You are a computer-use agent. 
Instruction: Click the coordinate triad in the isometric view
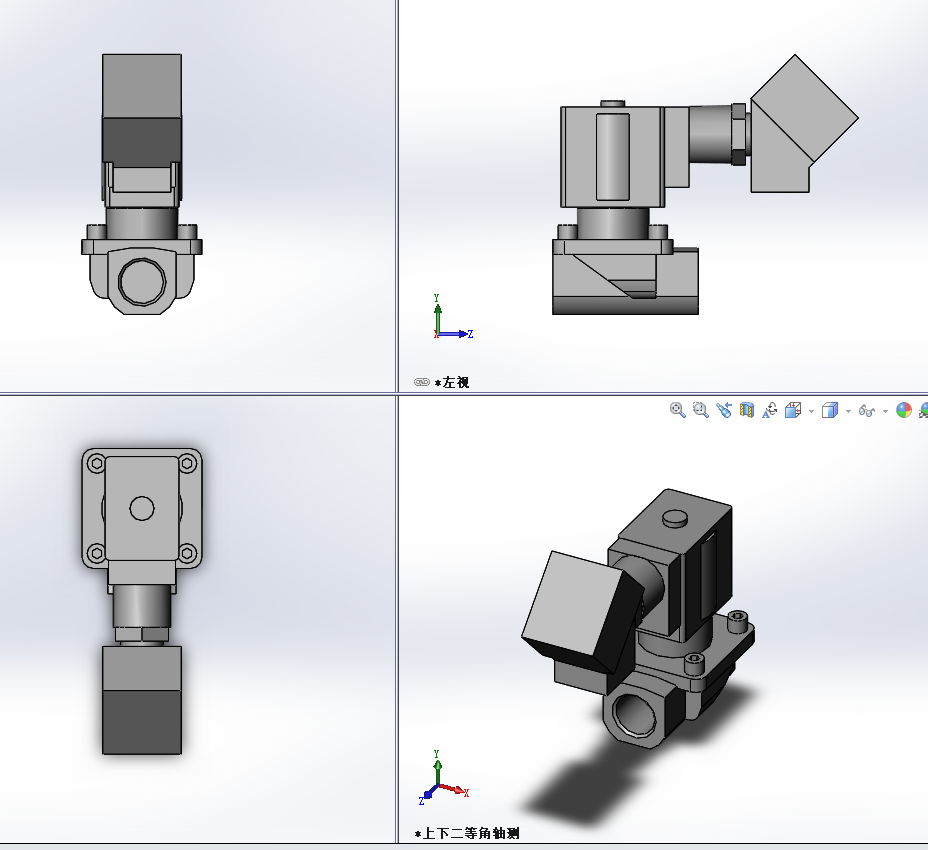pyautogui.click(x=444, y=778)
